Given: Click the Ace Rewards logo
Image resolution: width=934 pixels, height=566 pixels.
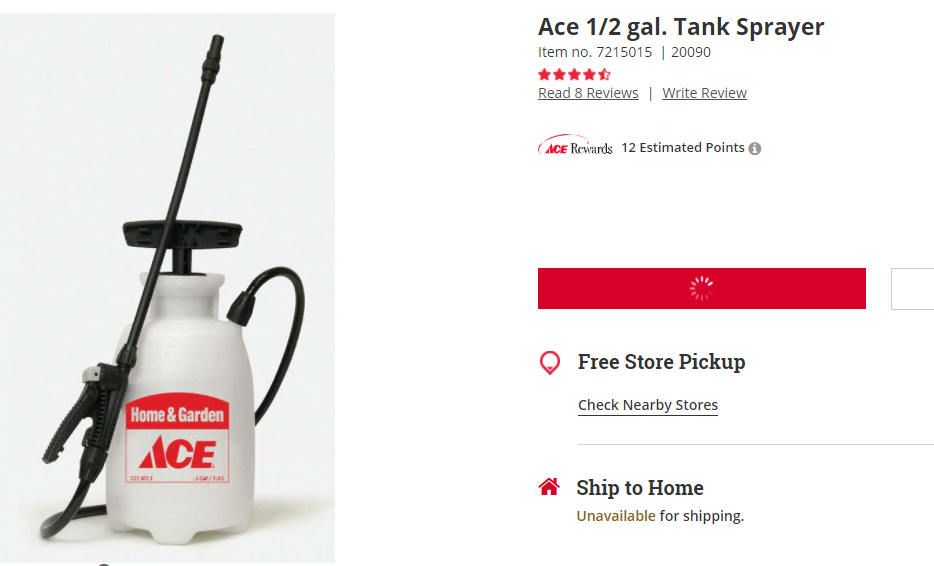Looking at the screenshot, I should click(x=575, y=147).
